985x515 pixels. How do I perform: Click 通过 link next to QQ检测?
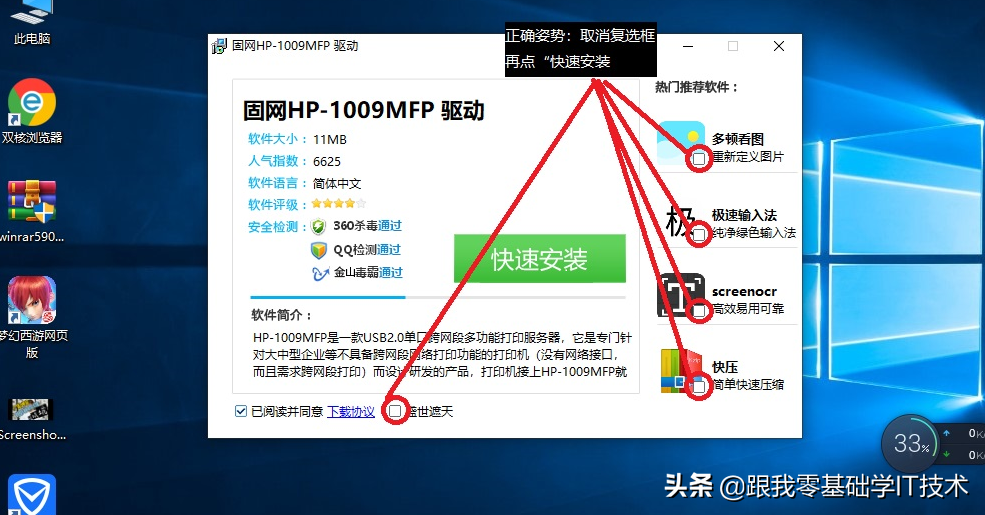pos(389,249)
